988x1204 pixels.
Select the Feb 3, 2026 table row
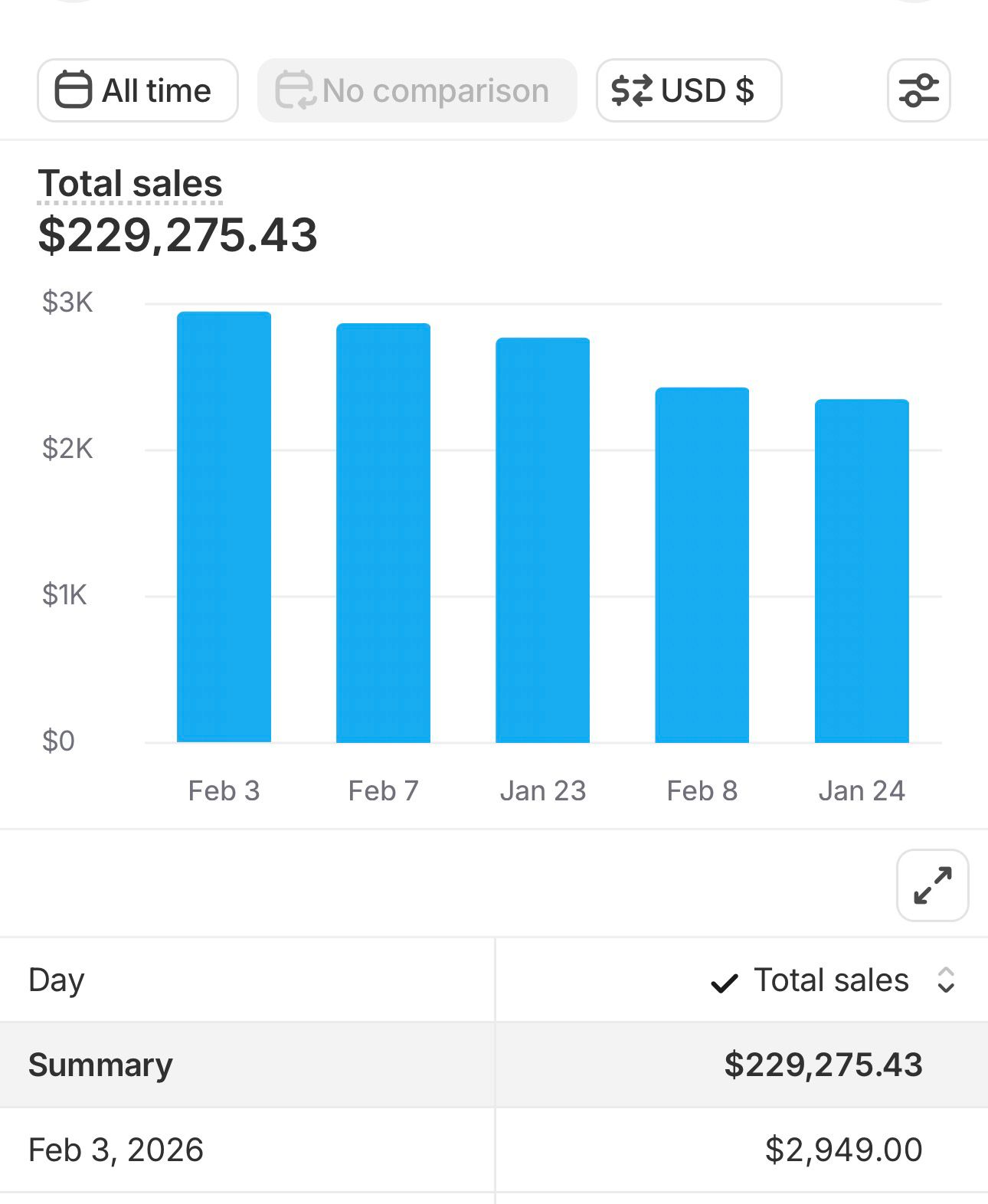coord(116,1150)
